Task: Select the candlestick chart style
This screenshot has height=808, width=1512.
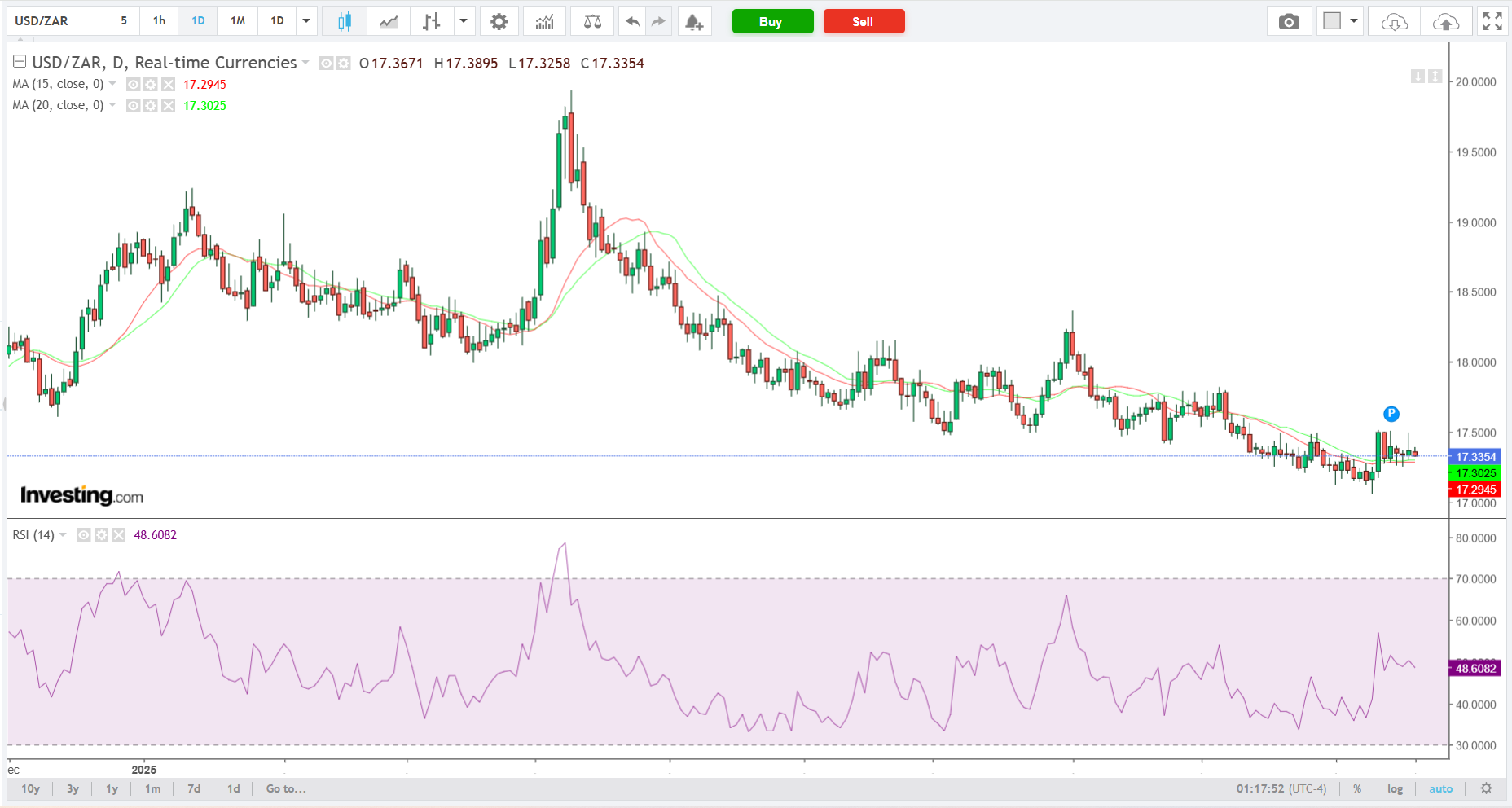Action: 344,22
